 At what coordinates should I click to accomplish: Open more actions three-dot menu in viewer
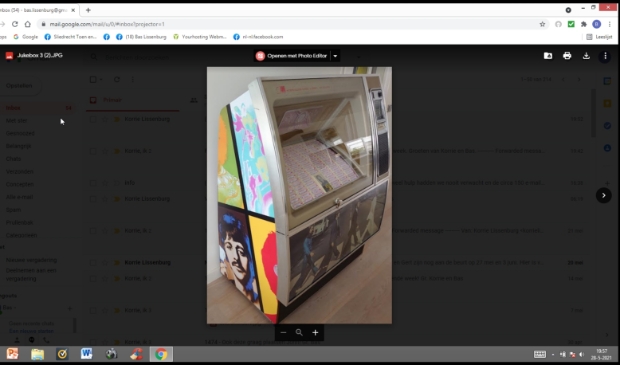pos(605,56)
